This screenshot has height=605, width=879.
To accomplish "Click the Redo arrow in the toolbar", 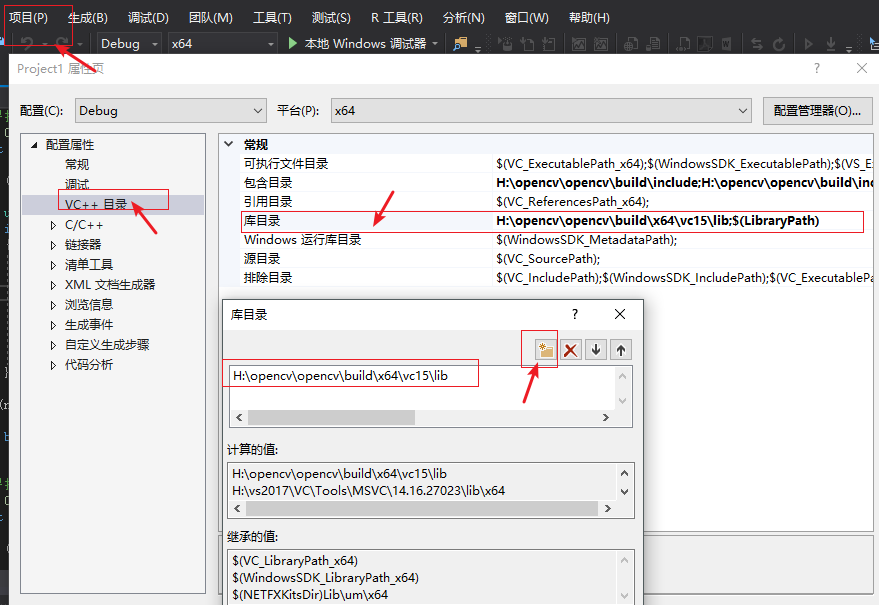I will pos(63,43).
